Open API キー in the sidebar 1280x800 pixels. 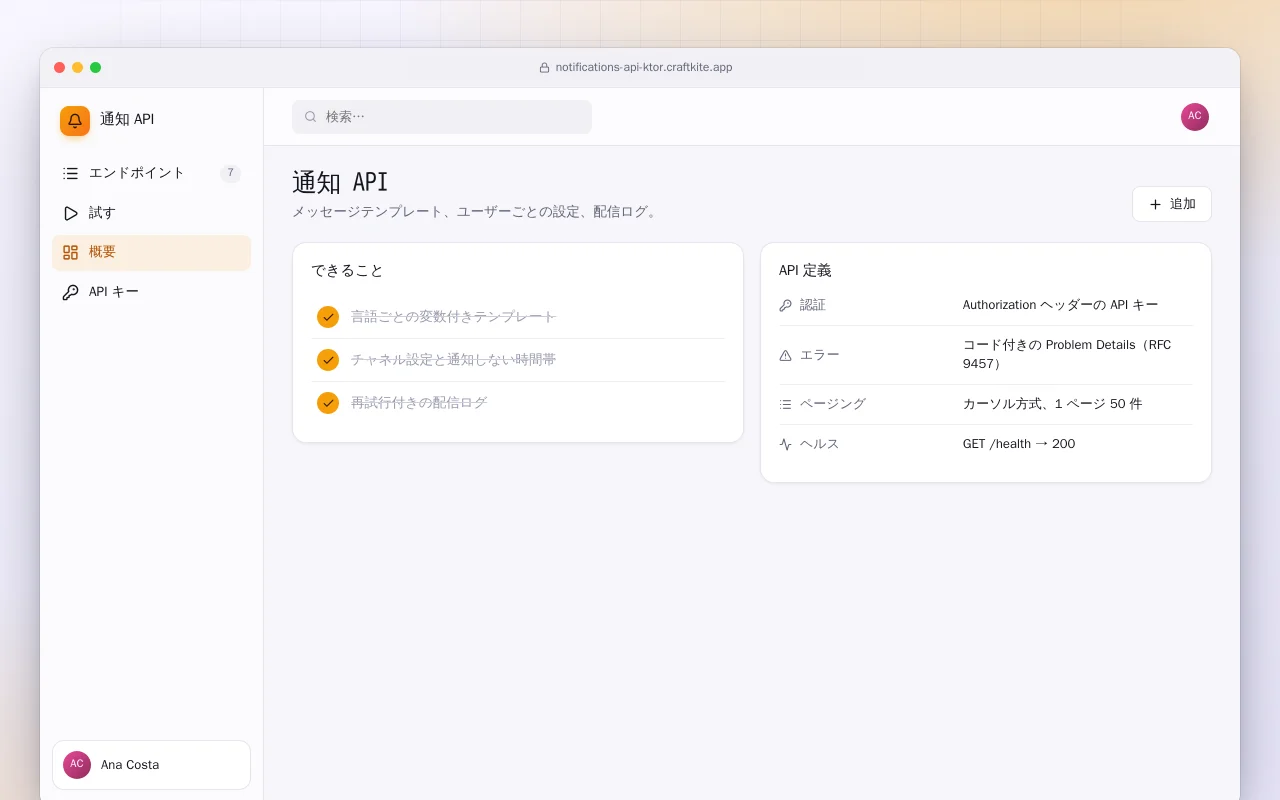coord(151,293)
